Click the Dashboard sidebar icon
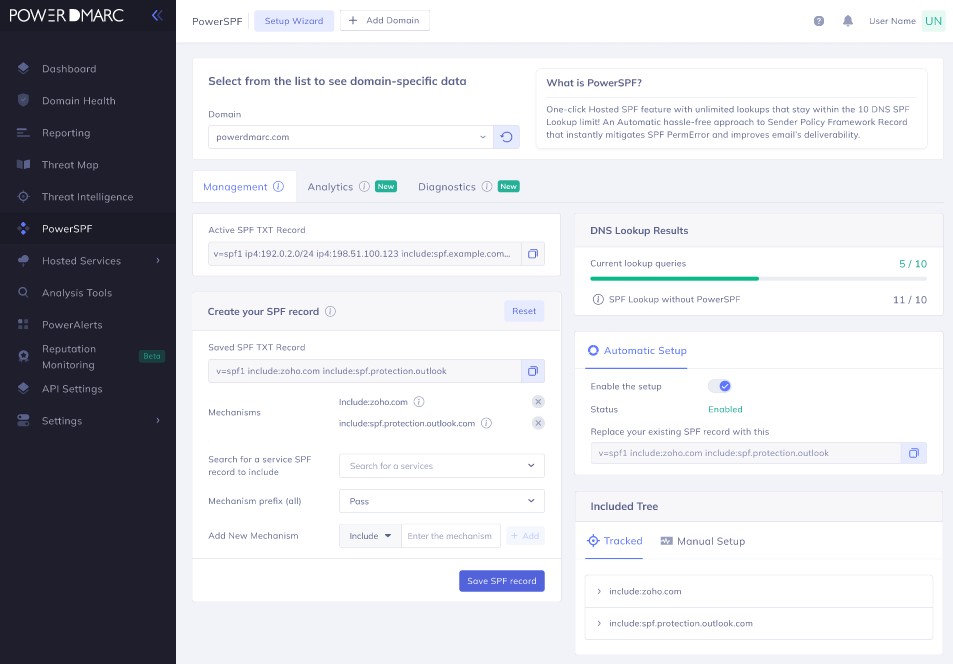 click(x=23, y=68)
